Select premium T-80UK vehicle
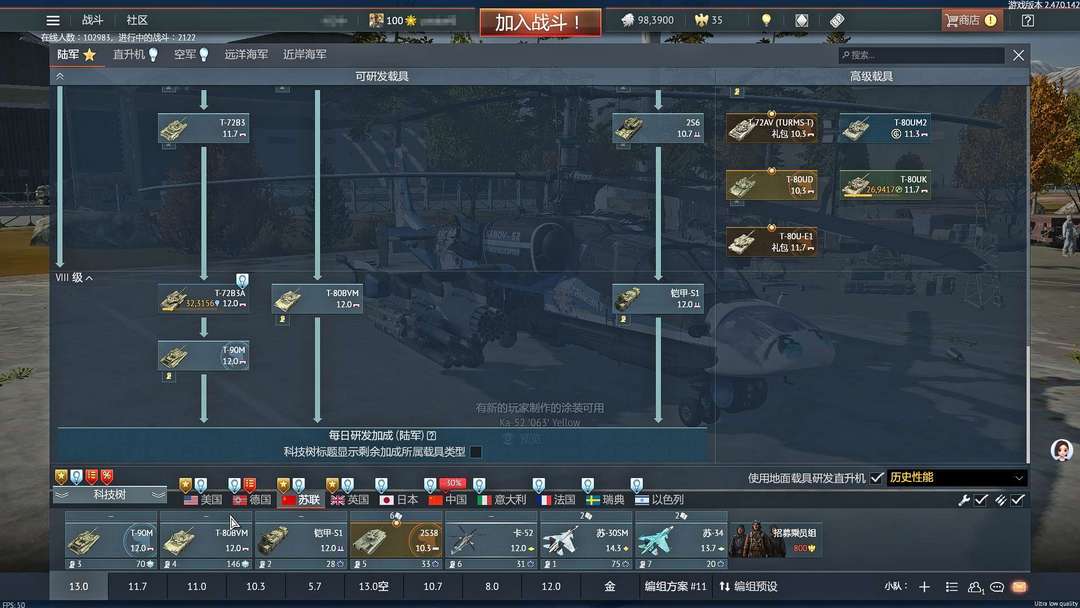 (885, 185)
